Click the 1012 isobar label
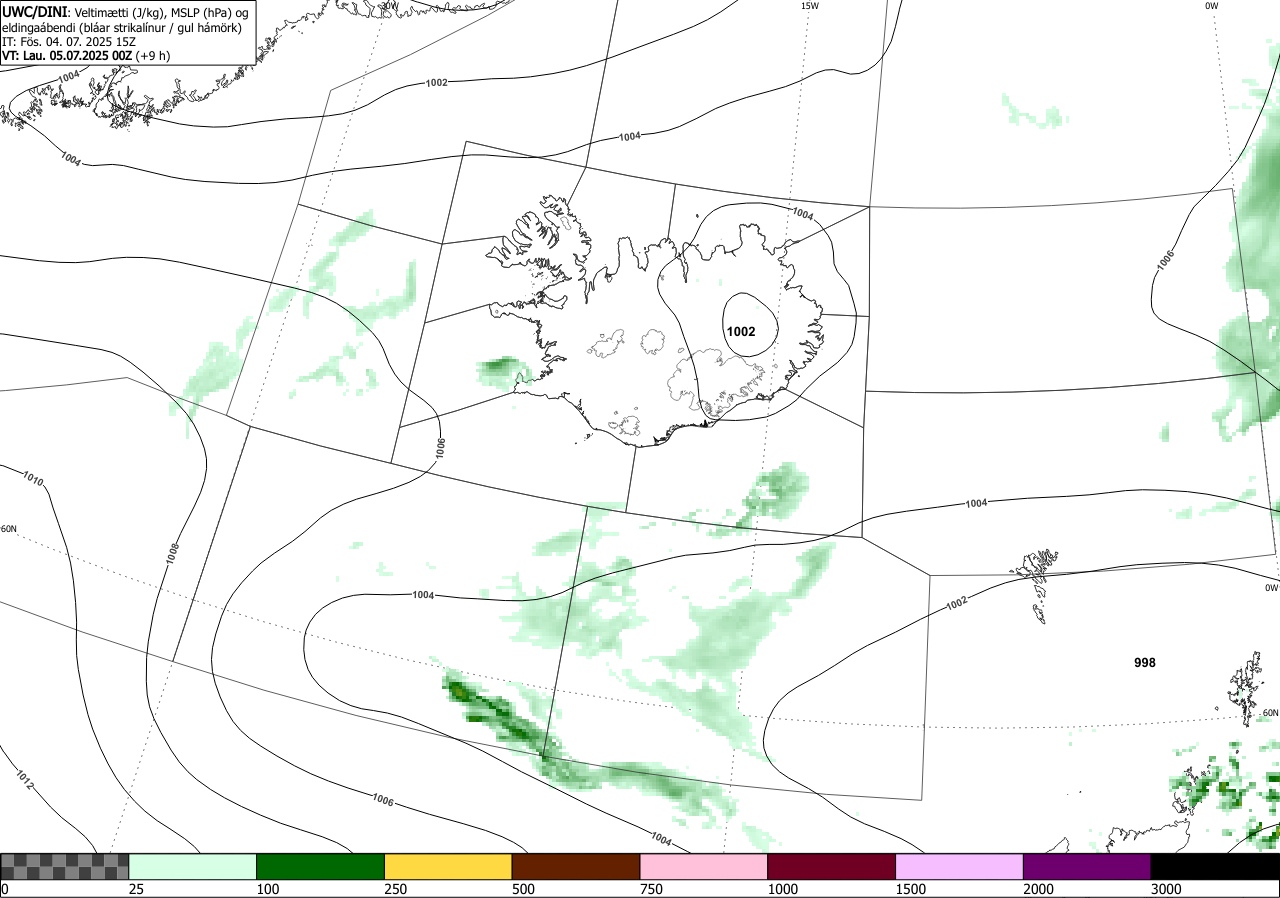This screenshot has height=898, width=1280. point(25,780)
